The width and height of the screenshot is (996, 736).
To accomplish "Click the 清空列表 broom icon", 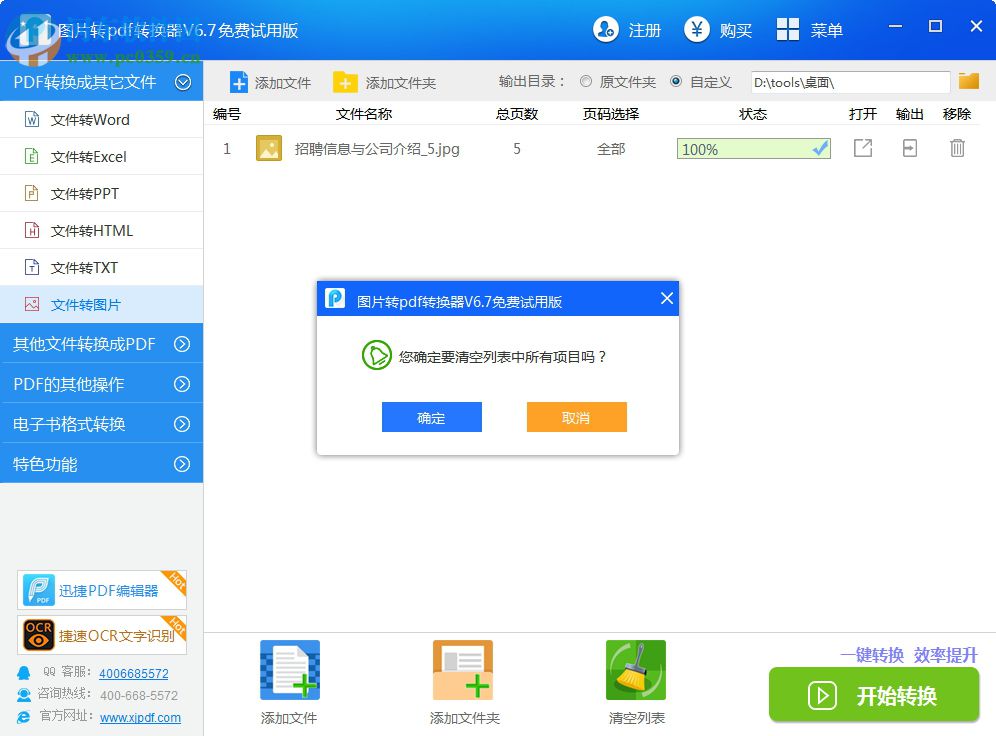I will click(x=636, y=670).
